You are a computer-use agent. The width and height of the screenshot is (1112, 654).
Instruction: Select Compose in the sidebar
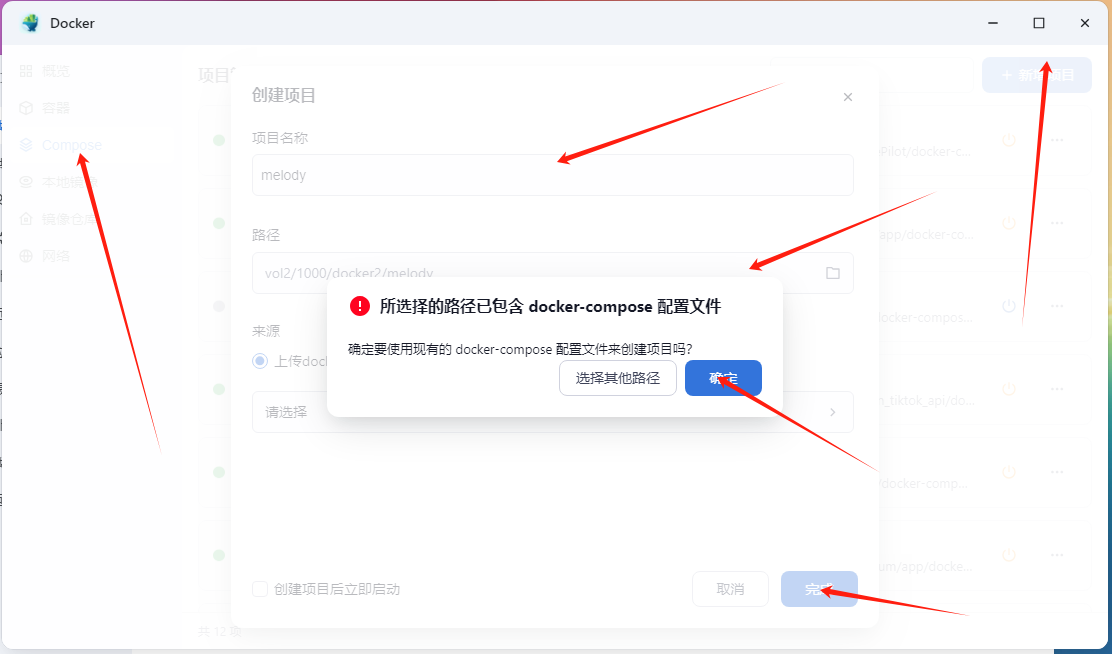[x=61, y=145]
